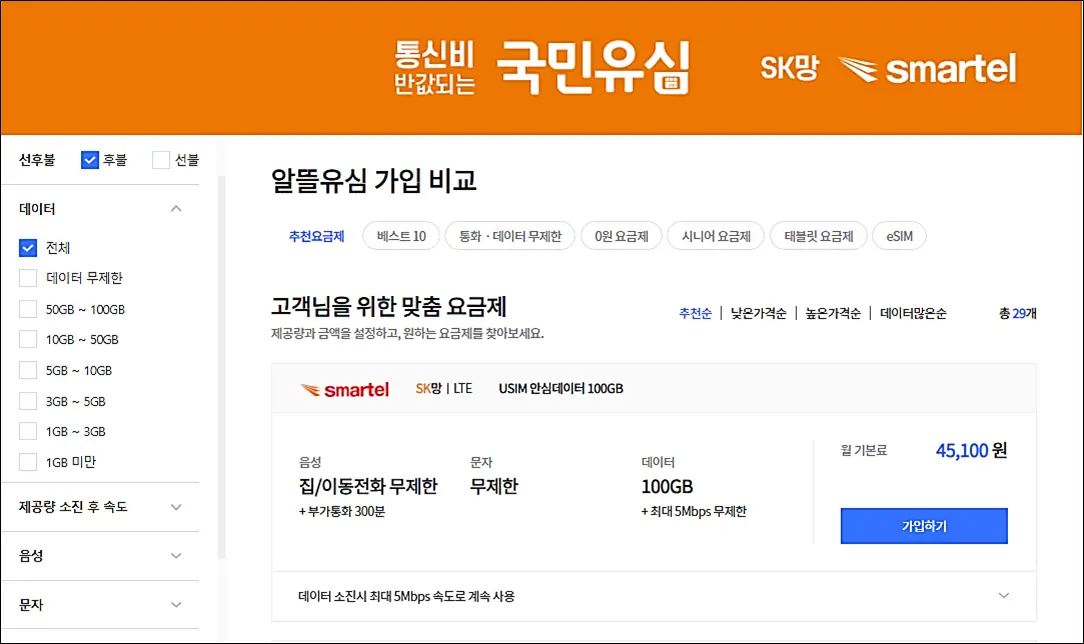Expand the 음성 filter section
This screenshot has width=1084, height=644.
176,556
